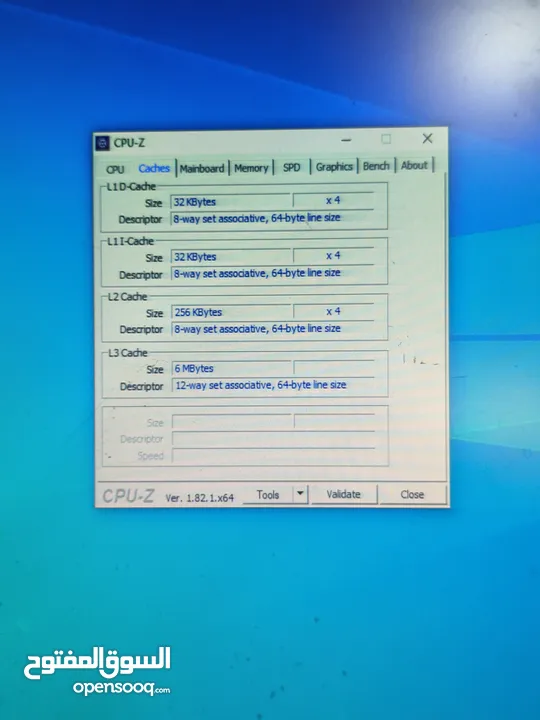Image resolution: width=540 pixels, height=720 pixels.
Task: Click L2 Cache size 256 KBytes field
Action: pyautogui.click(x=231, y=312)
